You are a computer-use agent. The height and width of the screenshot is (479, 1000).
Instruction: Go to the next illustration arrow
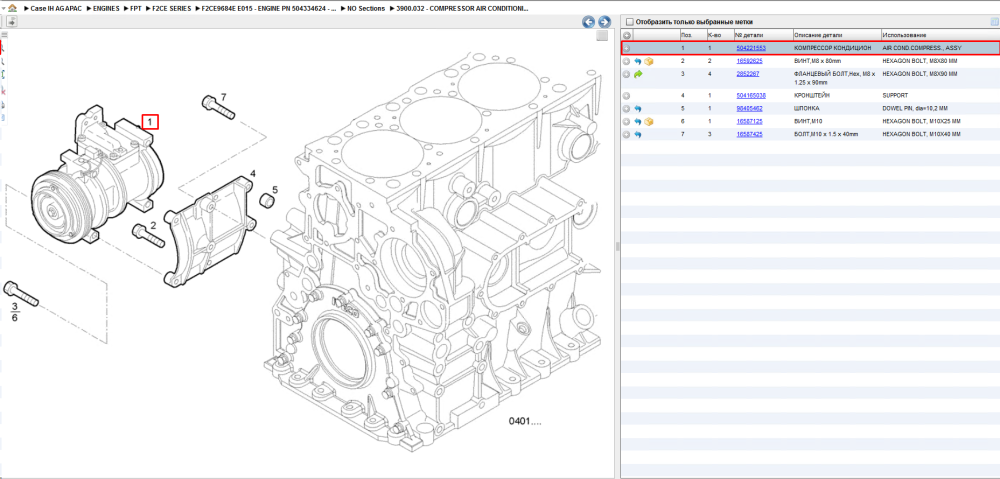coord(604,22)
